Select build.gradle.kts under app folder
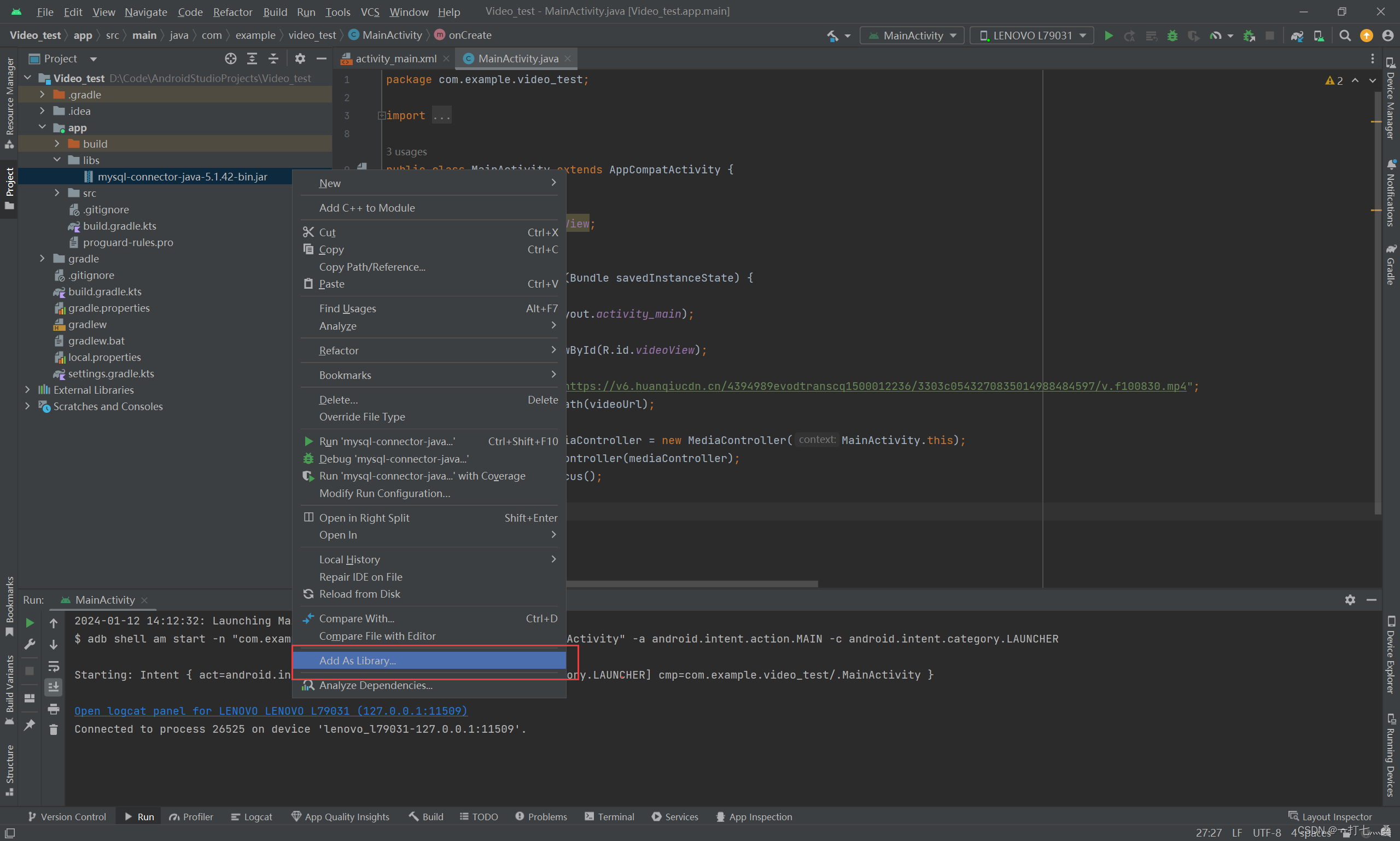The width and height of the screenshot is (1400, 841). pos(119,226)
